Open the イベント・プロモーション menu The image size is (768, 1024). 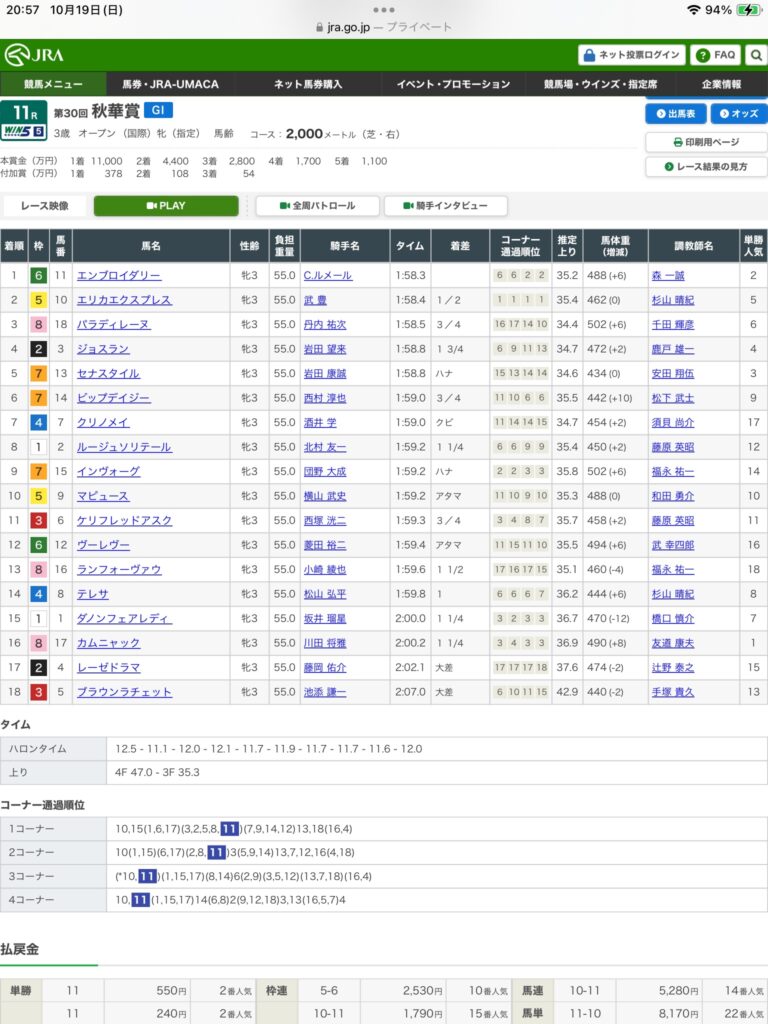point(453,84)
